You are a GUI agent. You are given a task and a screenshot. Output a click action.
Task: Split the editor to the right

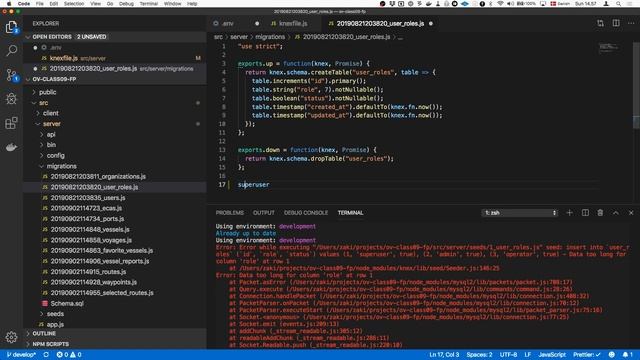point(616,23)
